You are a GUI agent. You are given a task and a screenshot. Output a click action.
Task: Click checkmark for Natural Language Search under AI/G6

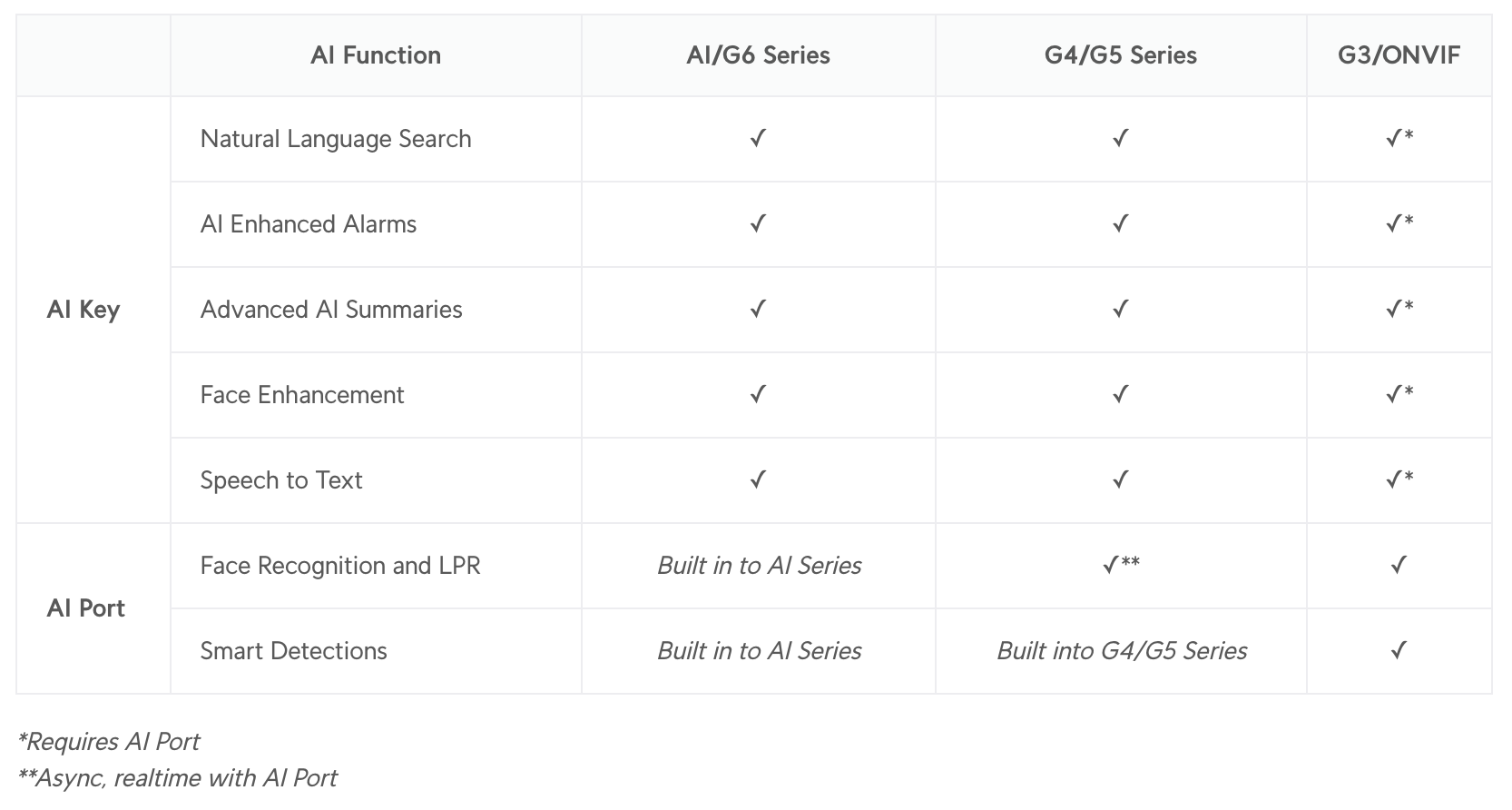(758, 138)
